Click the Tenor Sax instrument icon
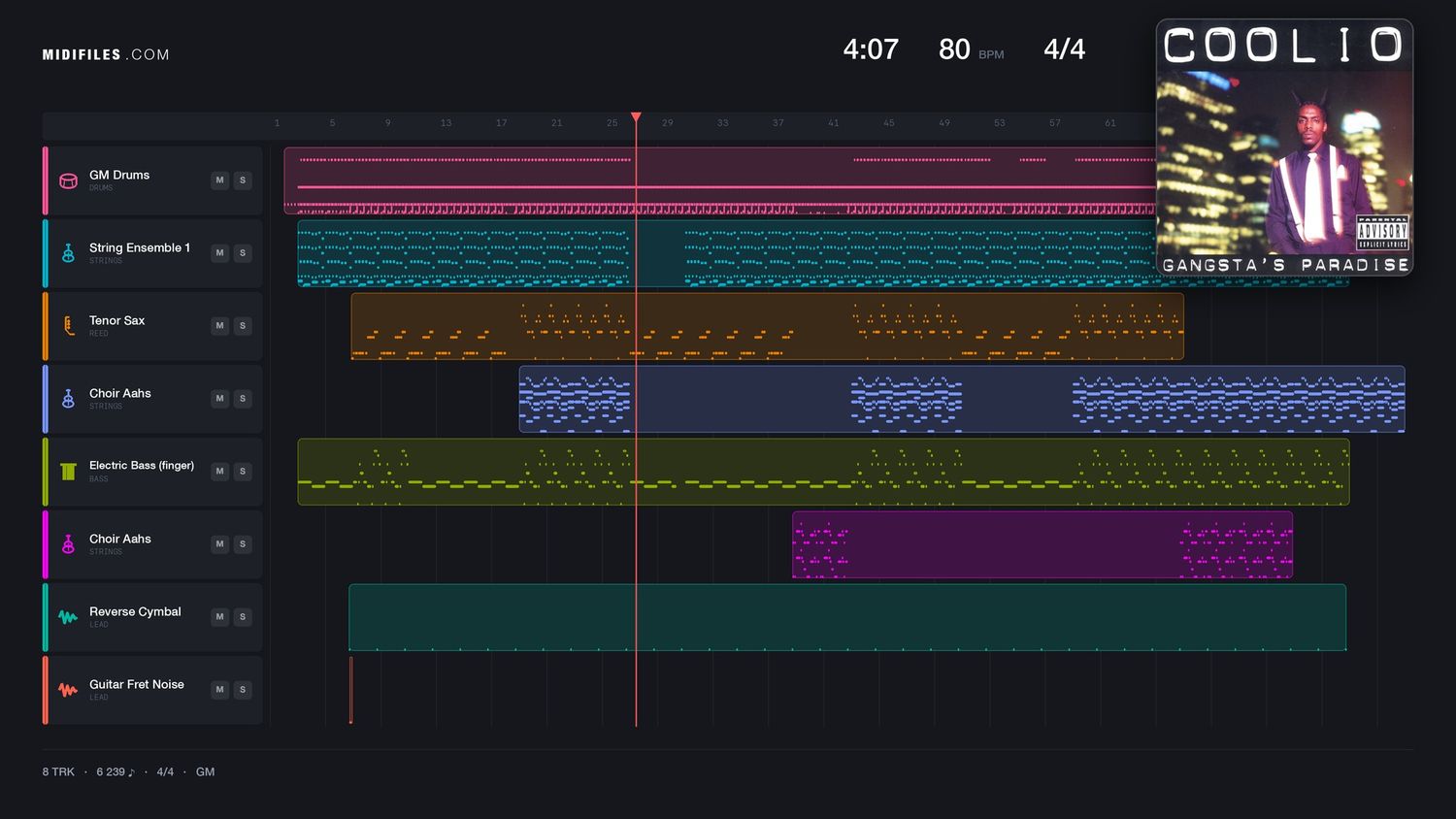 pyautogui.click(x=68, y=326)
